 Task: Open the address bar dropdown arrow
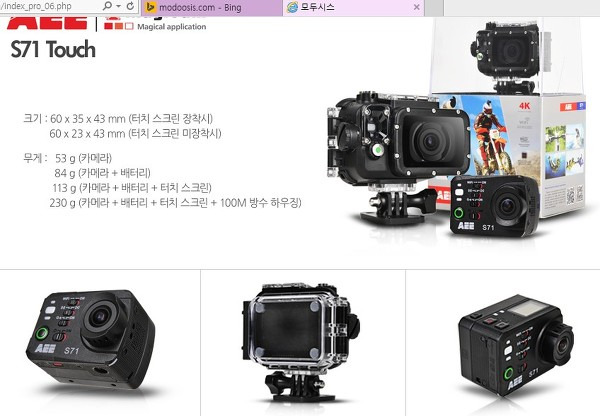click(x=119, y=6)
